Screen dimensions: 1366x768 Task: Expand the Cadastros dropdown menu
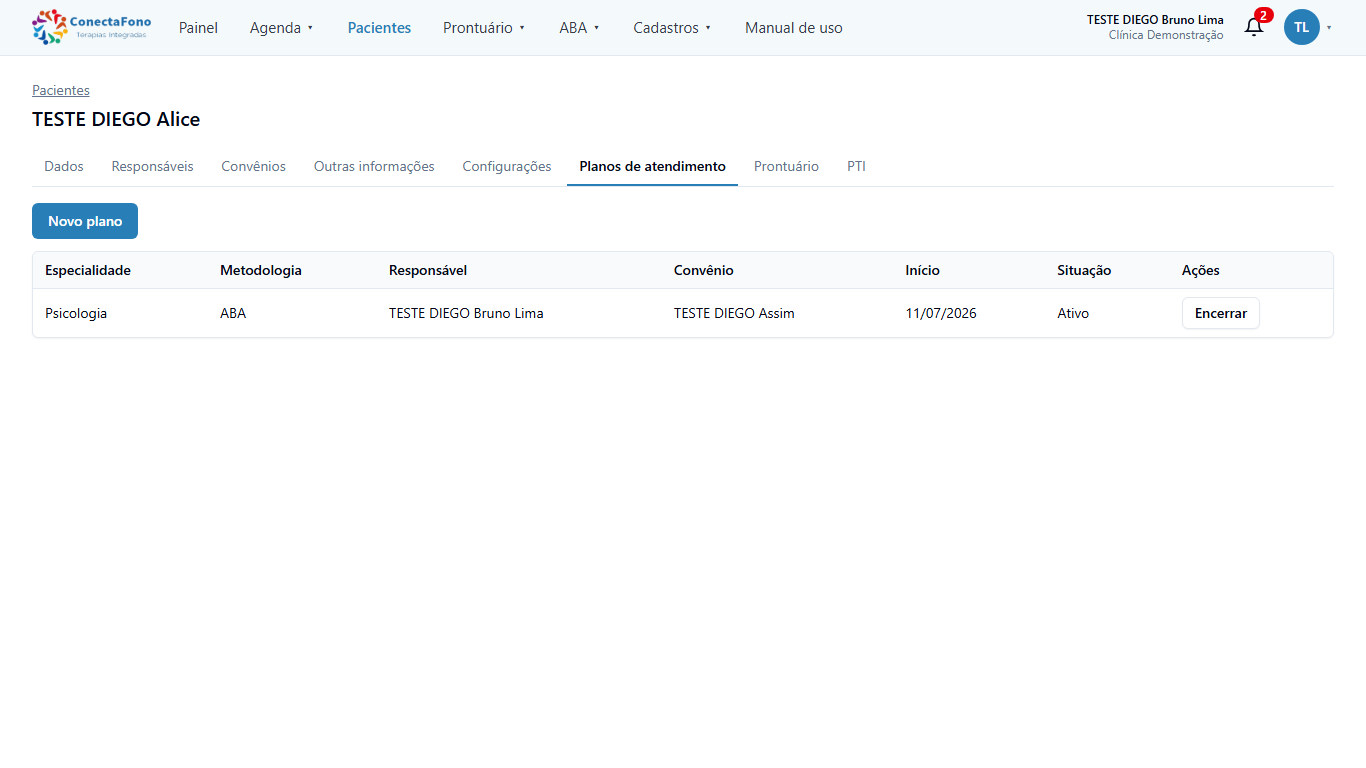point(673,28)
